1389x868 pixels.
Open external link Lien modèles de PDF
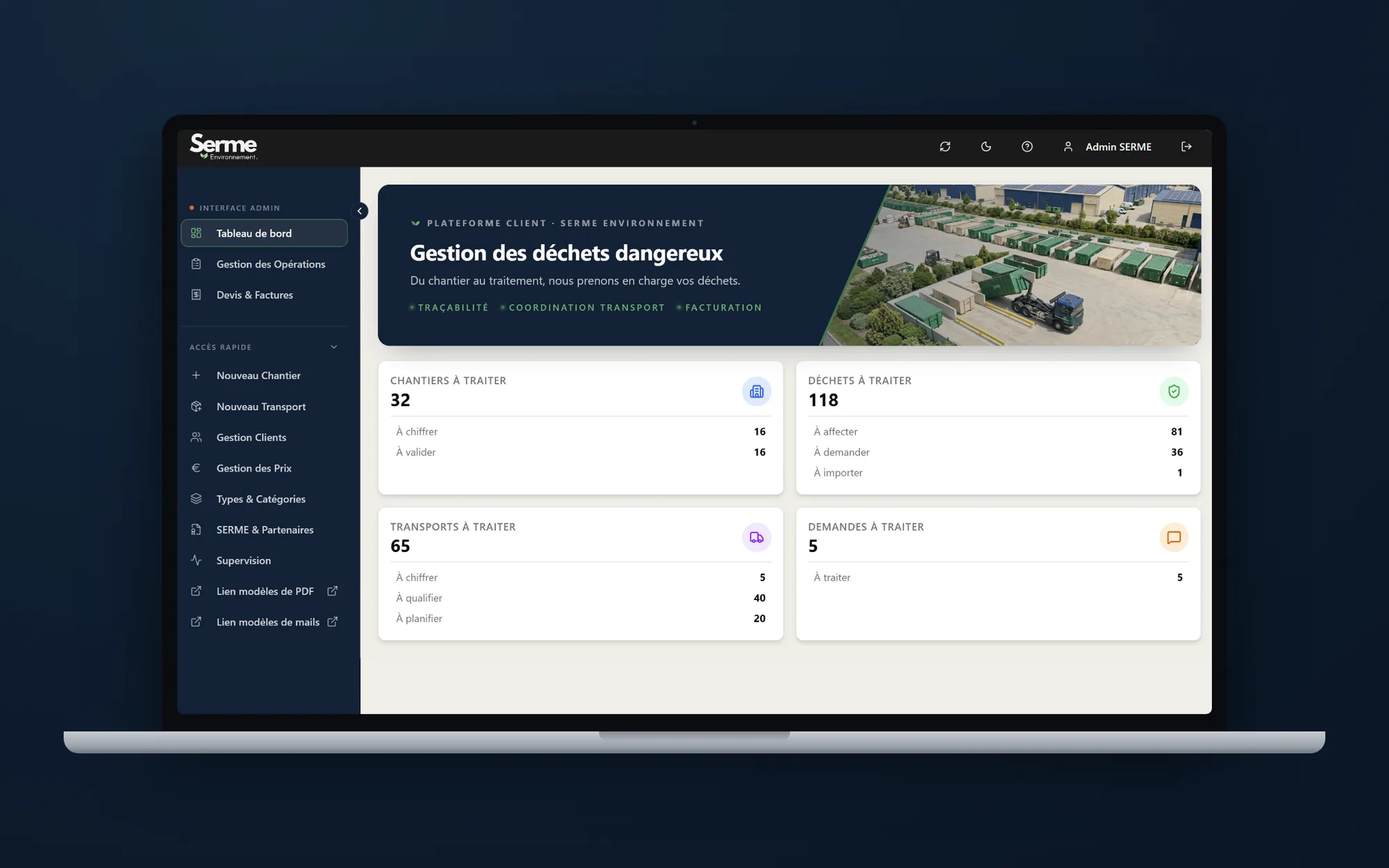coord(264,591)
